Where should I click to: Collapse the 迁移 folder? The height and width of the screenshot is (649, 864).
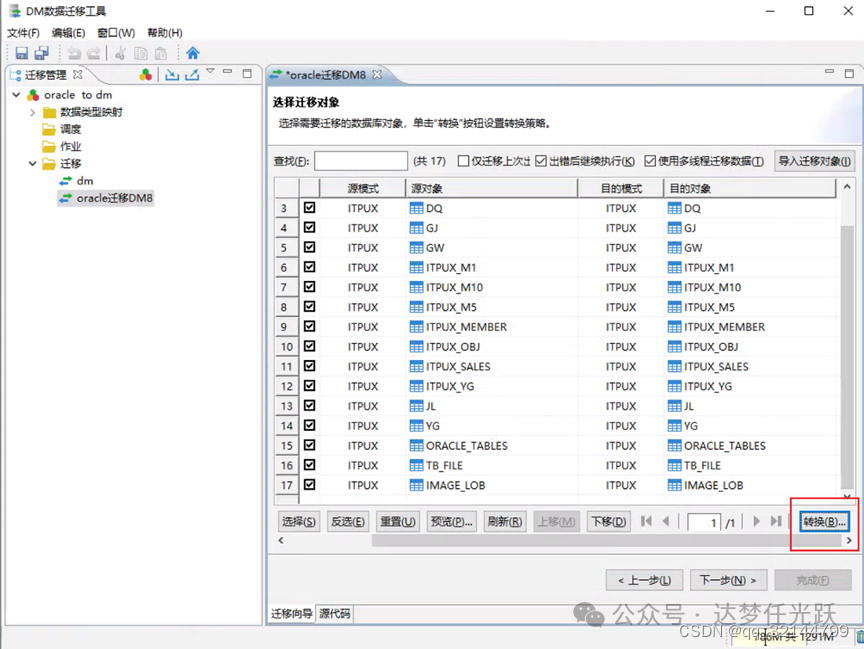coord(33,164)
